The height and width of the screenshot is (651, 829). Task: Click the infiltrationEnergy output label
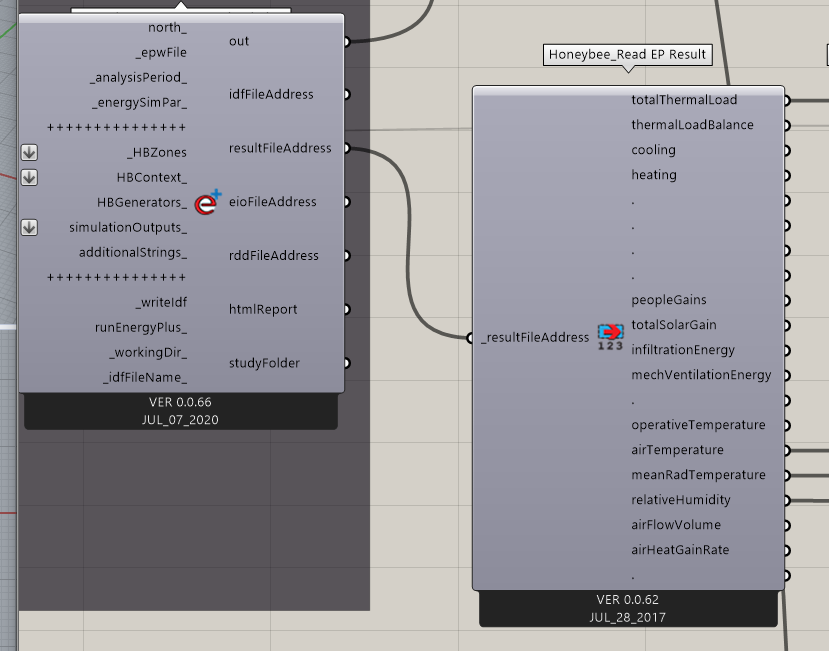(x=683, y=350)
